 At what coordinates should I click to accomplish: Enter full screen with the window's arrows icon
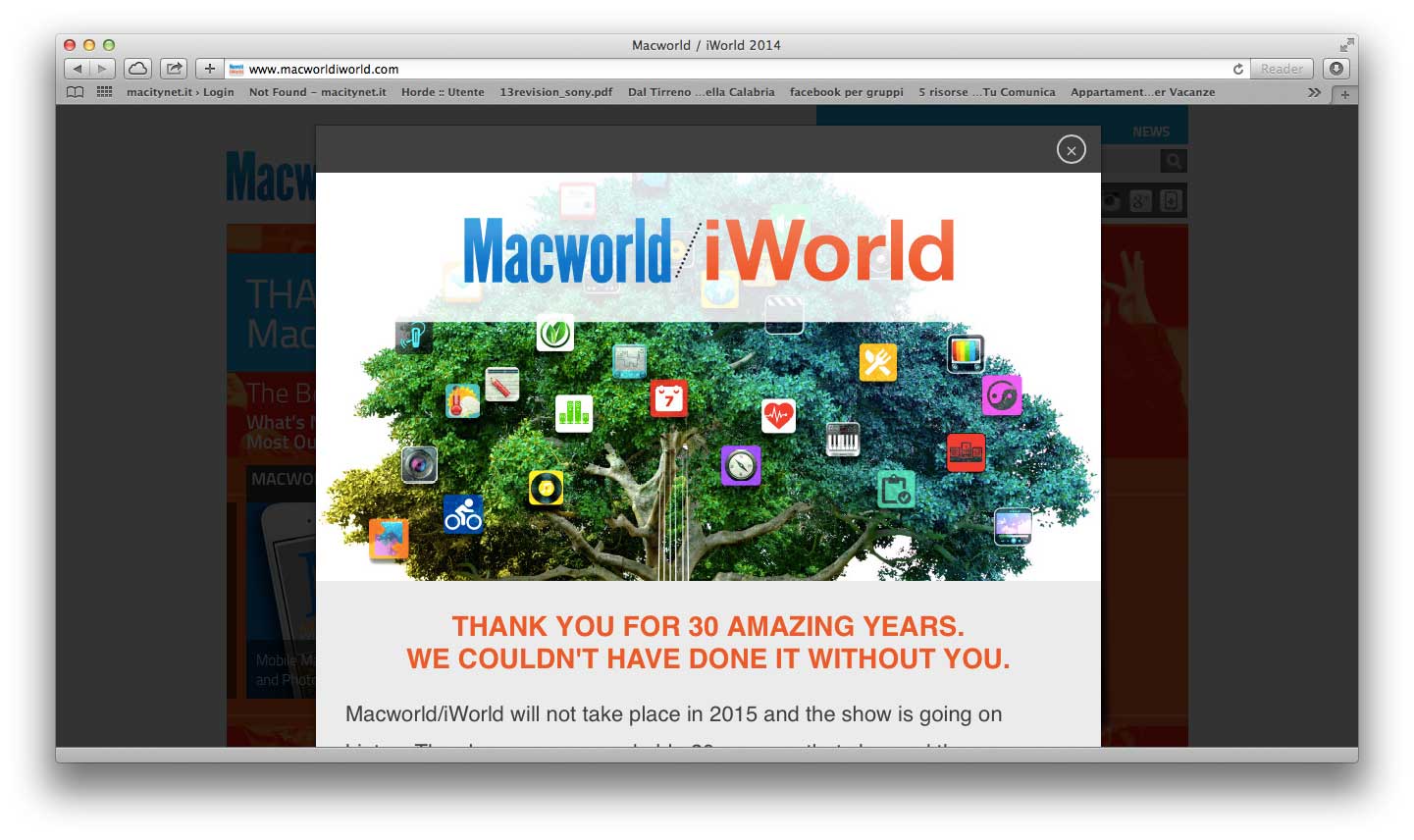click(1346, 45)
